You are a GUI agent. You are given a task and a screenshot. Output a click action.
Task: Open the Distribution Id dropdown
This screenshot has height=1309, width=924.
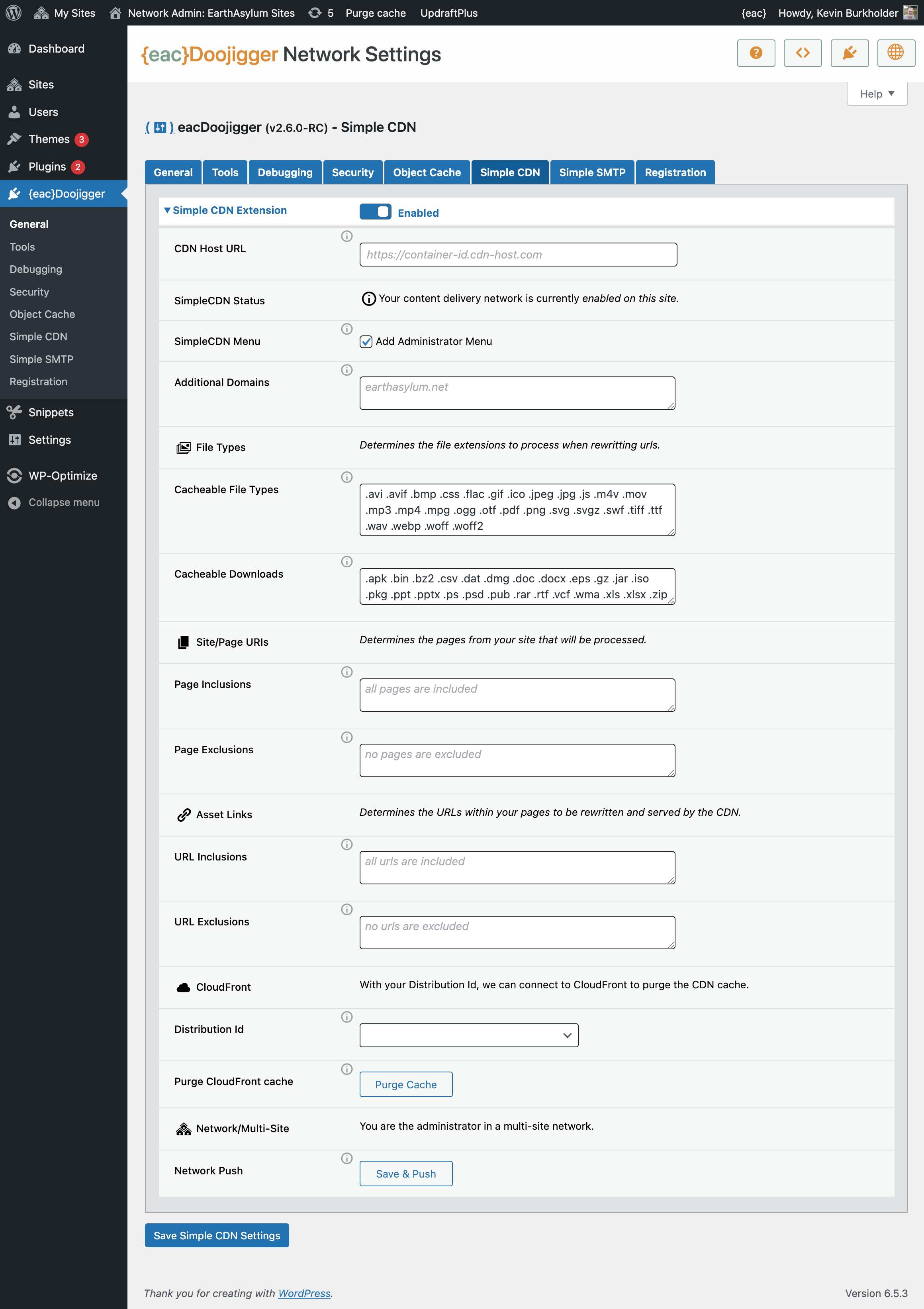point(468,1035)
